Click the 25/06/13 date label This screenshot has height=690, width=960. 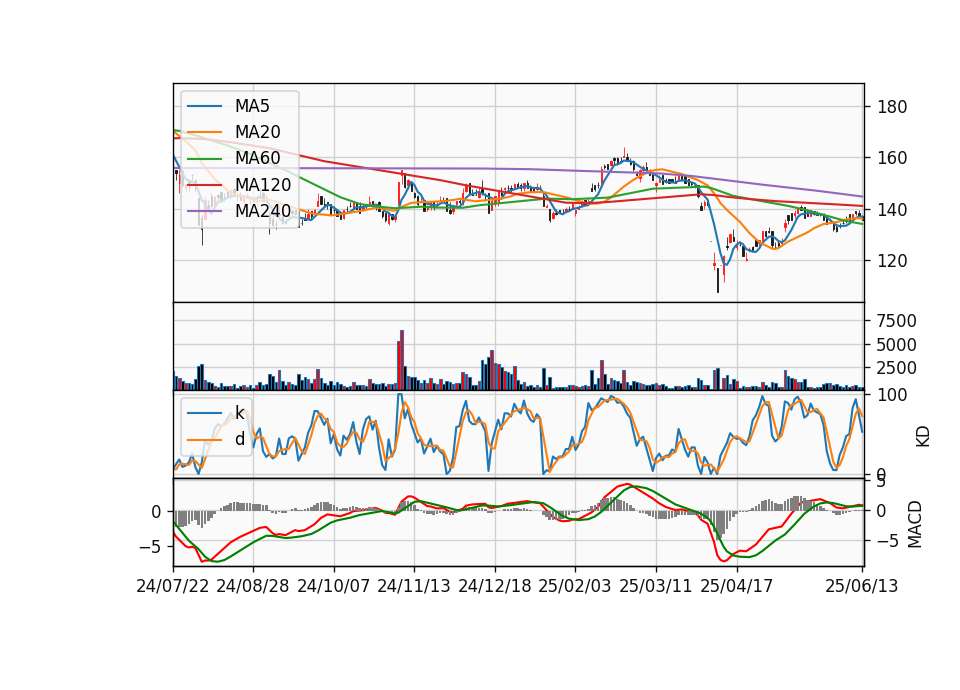[861, 586]
